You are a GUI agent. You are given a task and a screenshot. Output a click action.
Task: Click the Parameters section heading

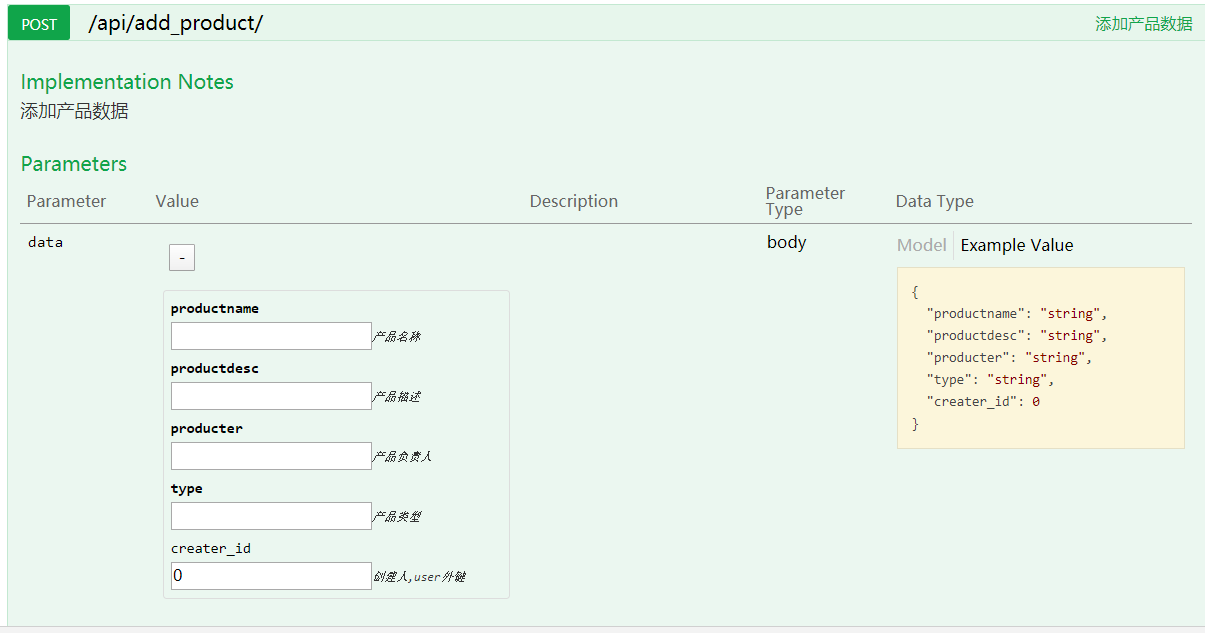click(x=74, y=164)
